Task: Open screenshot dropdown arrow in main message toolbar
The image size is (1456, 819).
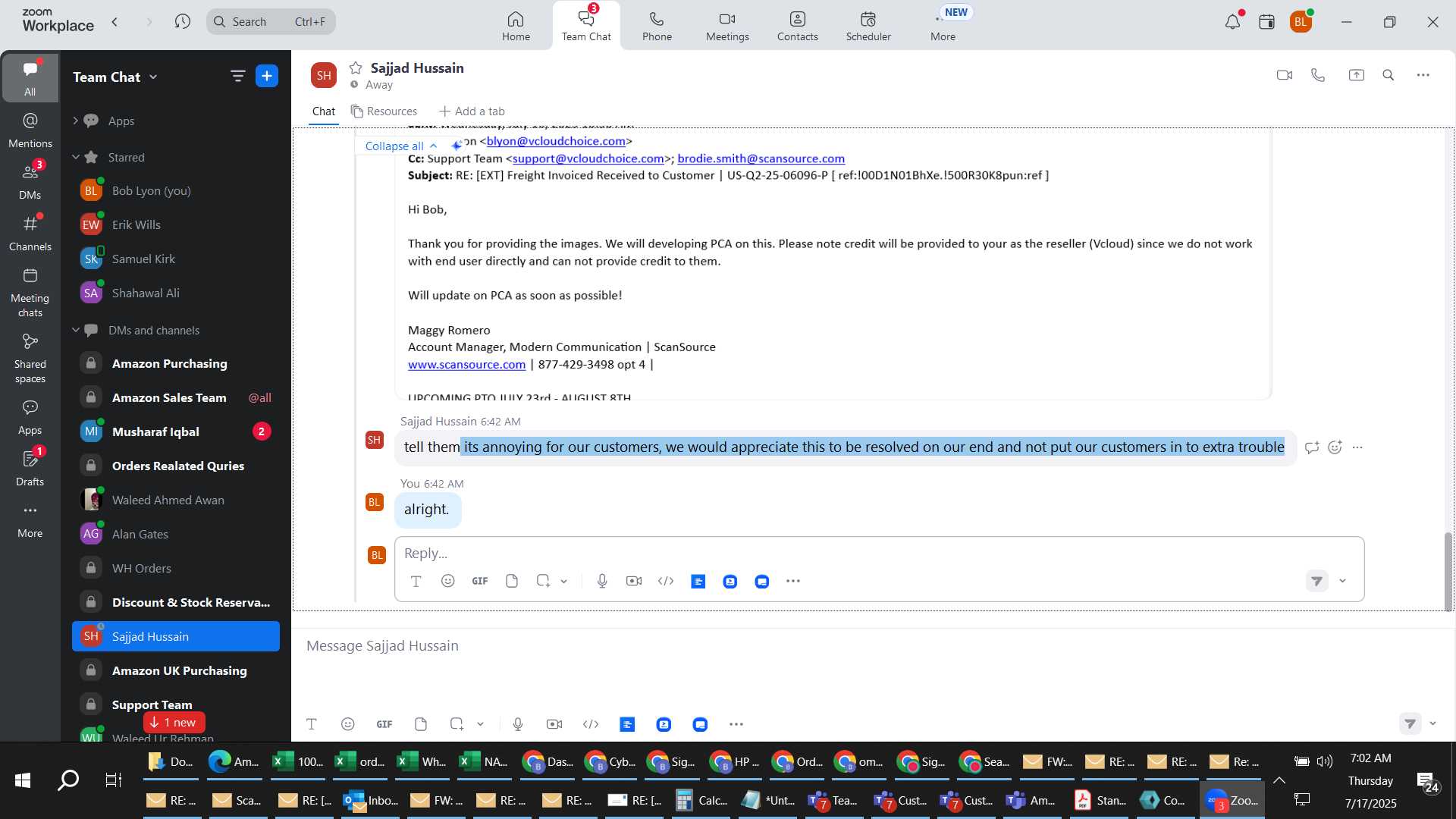Action: point(481,724)
